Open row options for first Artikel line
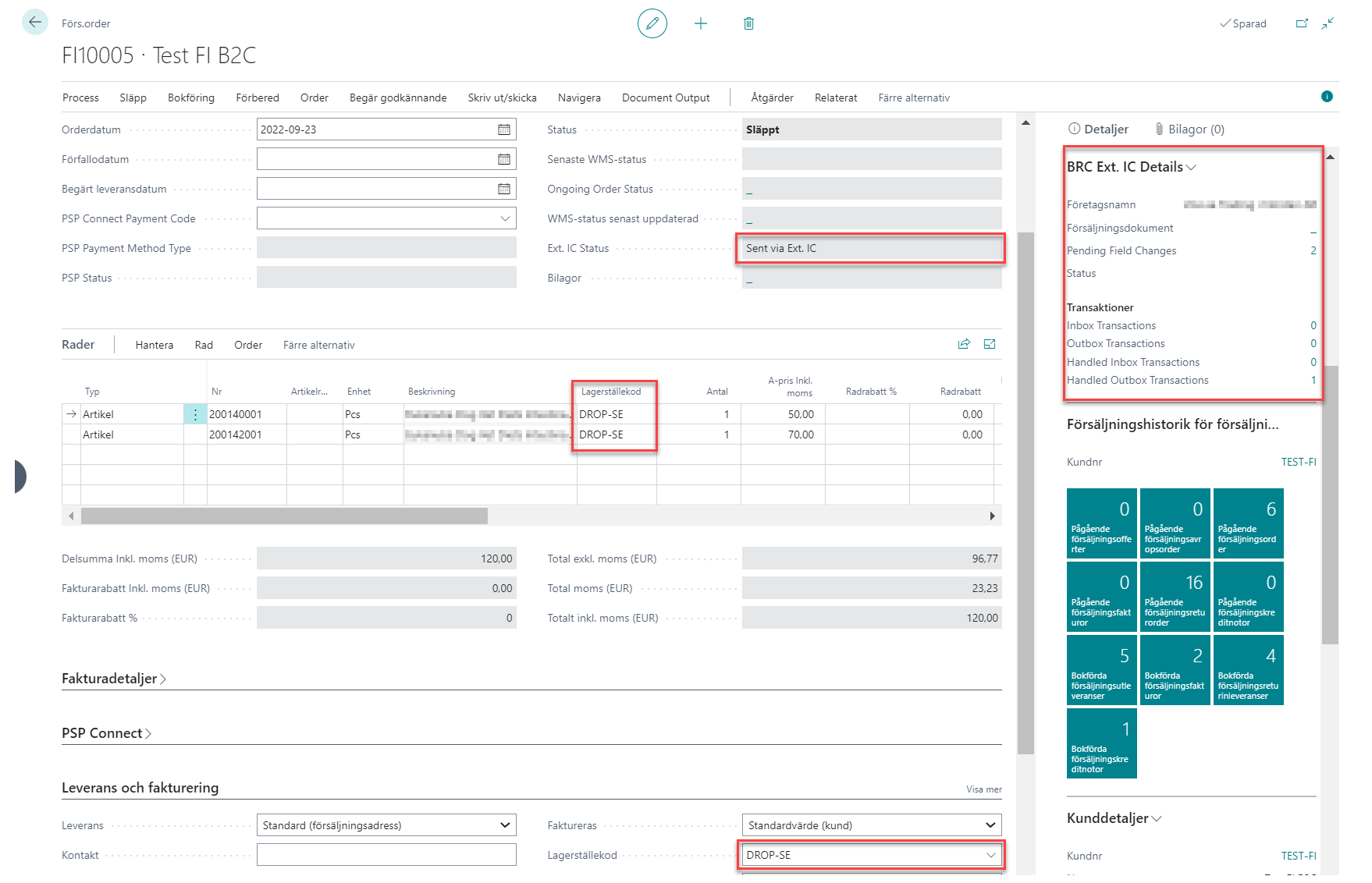1372x883 pixels. click(x=195, y=414)
